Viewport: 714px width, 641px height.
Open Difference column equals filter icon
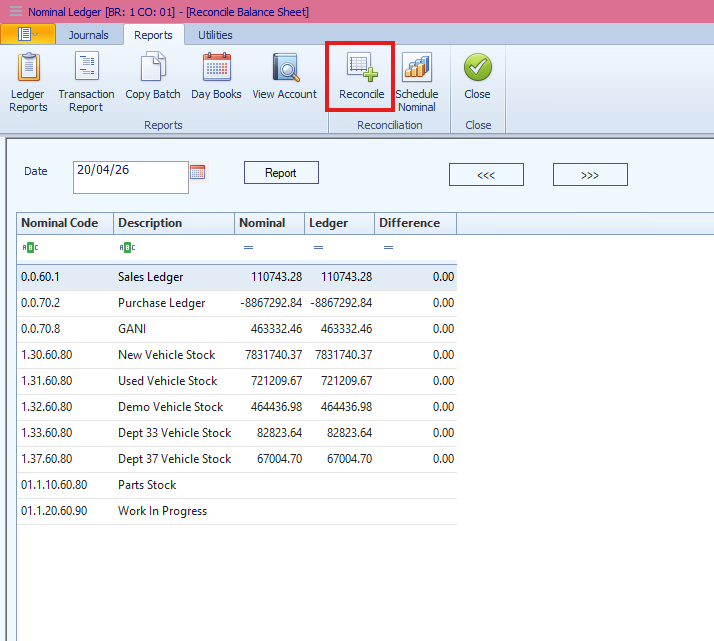[388, 248]
